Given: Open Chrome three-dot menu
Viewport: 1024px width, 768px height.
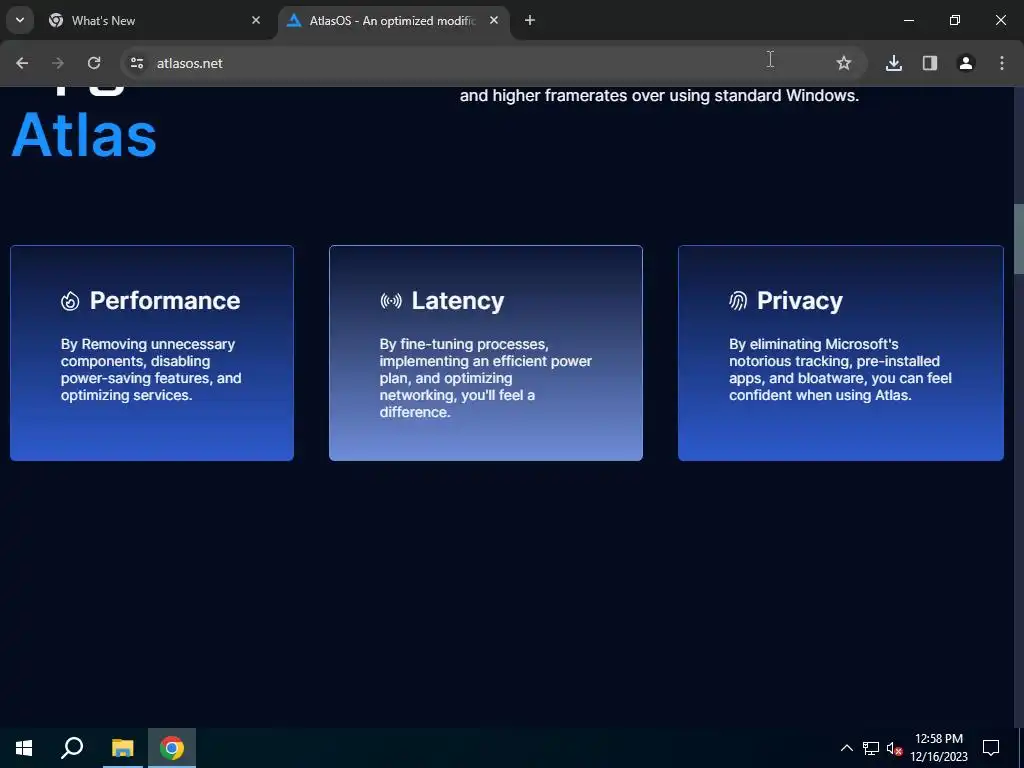Looking at the screenshot, I should click(1002, 63).
